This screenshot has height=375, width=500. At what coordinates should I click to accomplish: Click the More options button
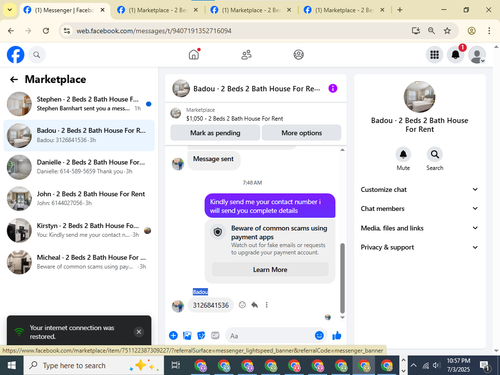302,133
